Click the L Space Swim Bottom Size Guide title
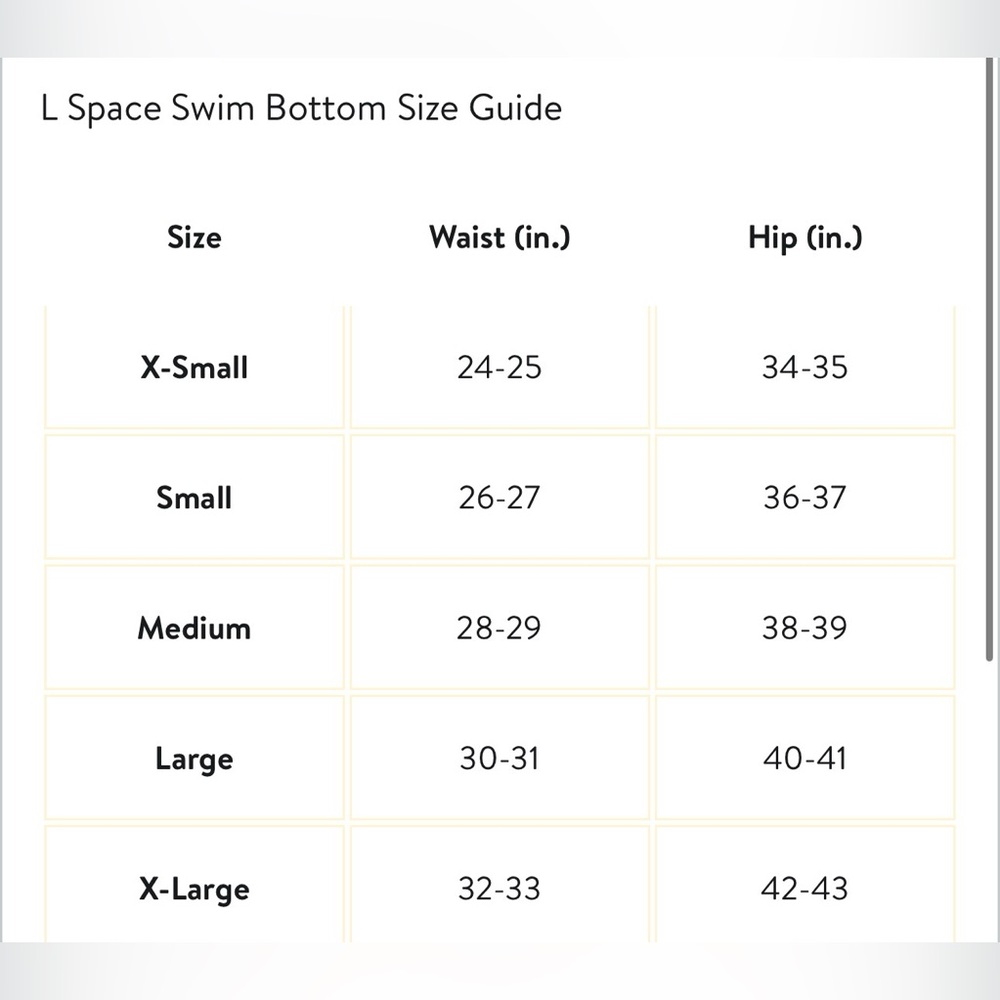 pos(302,108)
